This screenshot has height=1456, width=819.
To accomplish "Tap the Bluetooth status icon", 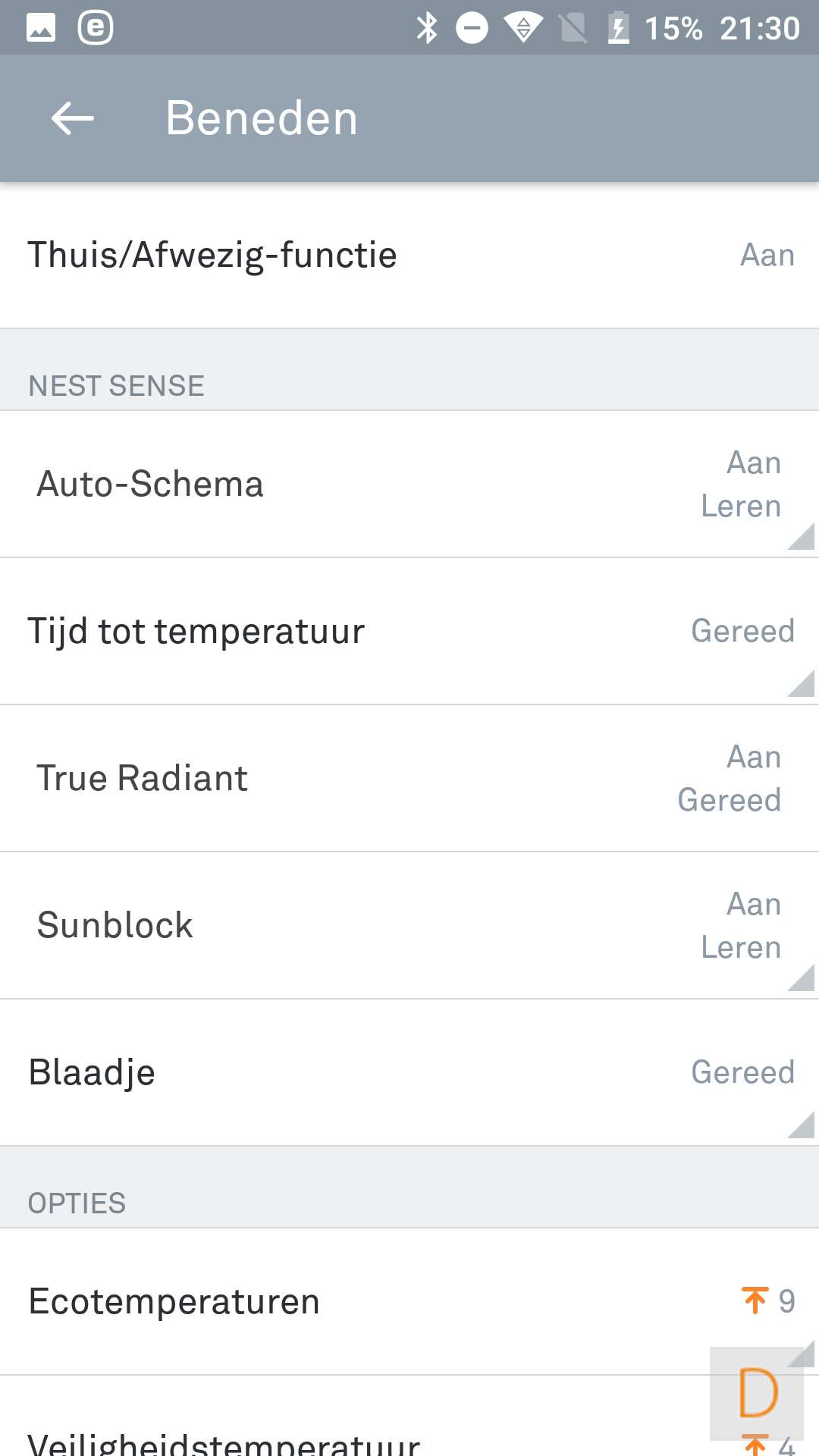I will point(428,29).
